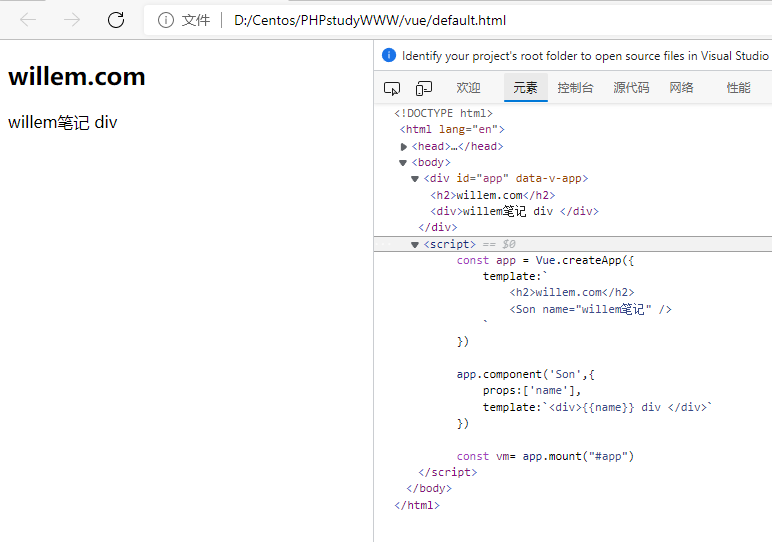Click the "props:['name']," script line
The width and height of the screenshot is (772, 542).
(532, 390)
